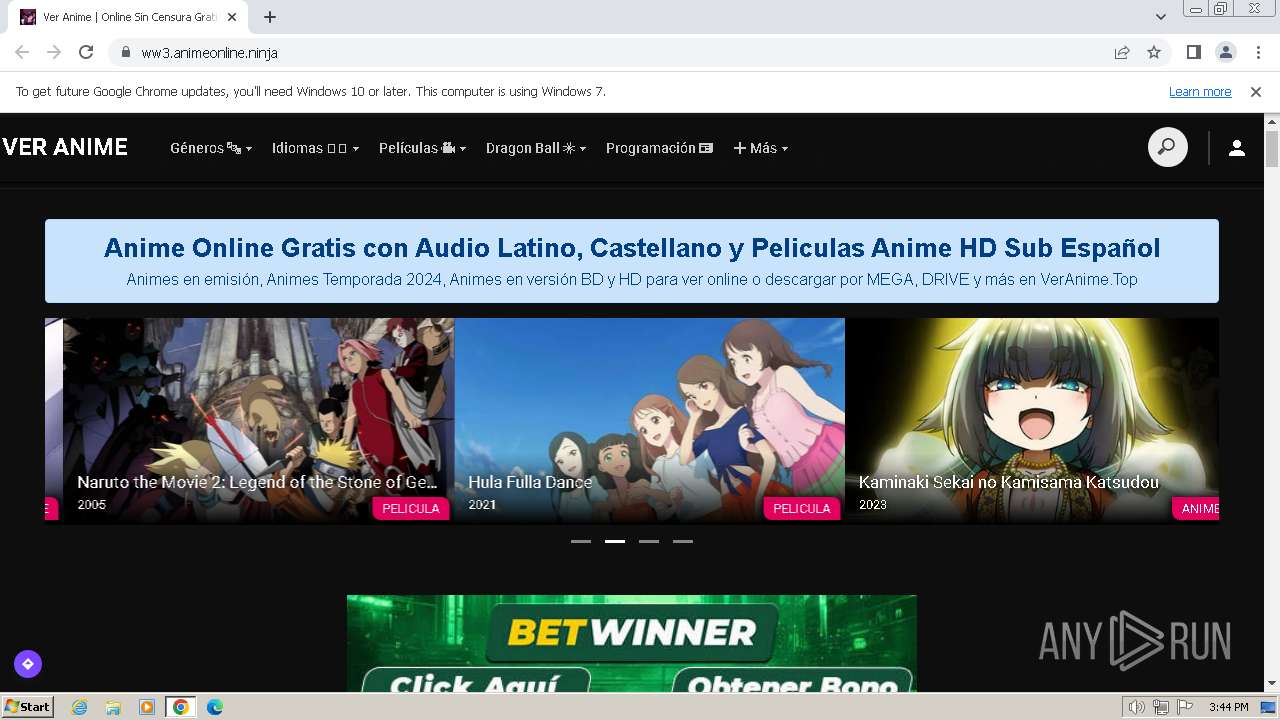Open the user account profile icon
The image size is (1280, 720).
1237,148
